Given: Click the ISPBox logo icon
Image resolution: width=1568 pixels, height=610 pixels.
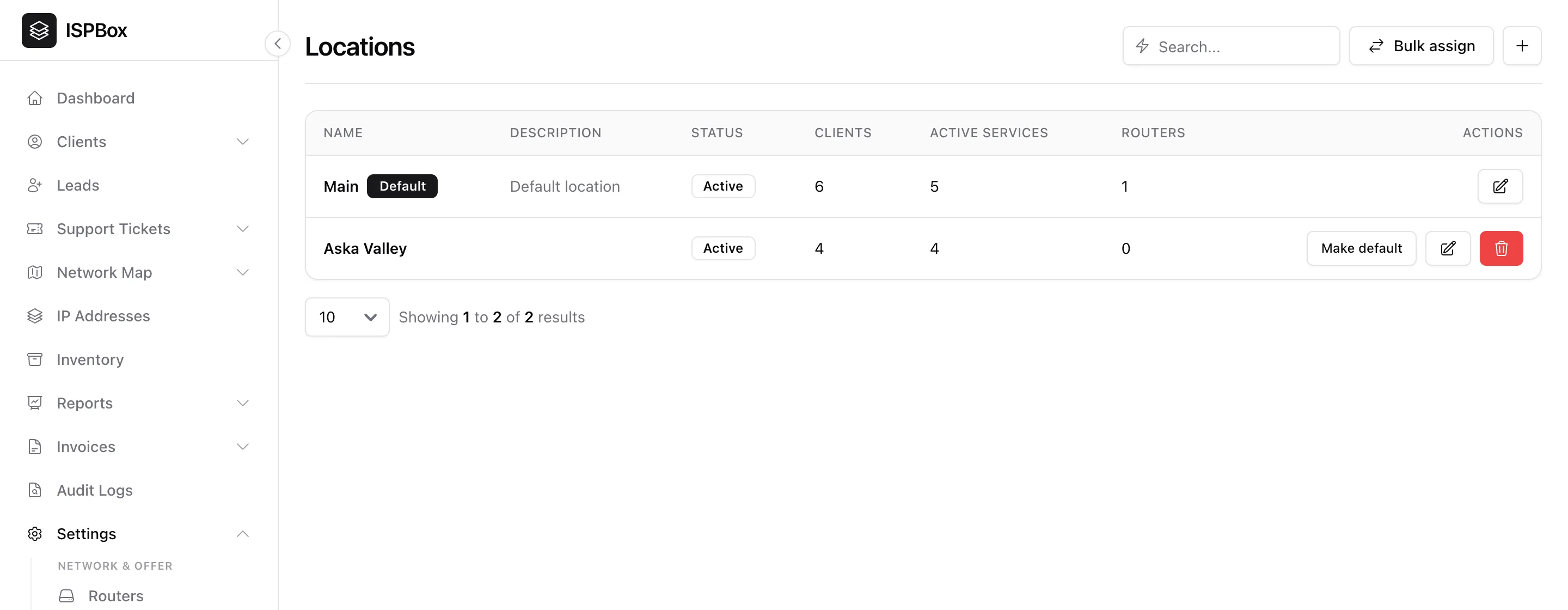Looking at the screenshot, I should click(39, 30).
